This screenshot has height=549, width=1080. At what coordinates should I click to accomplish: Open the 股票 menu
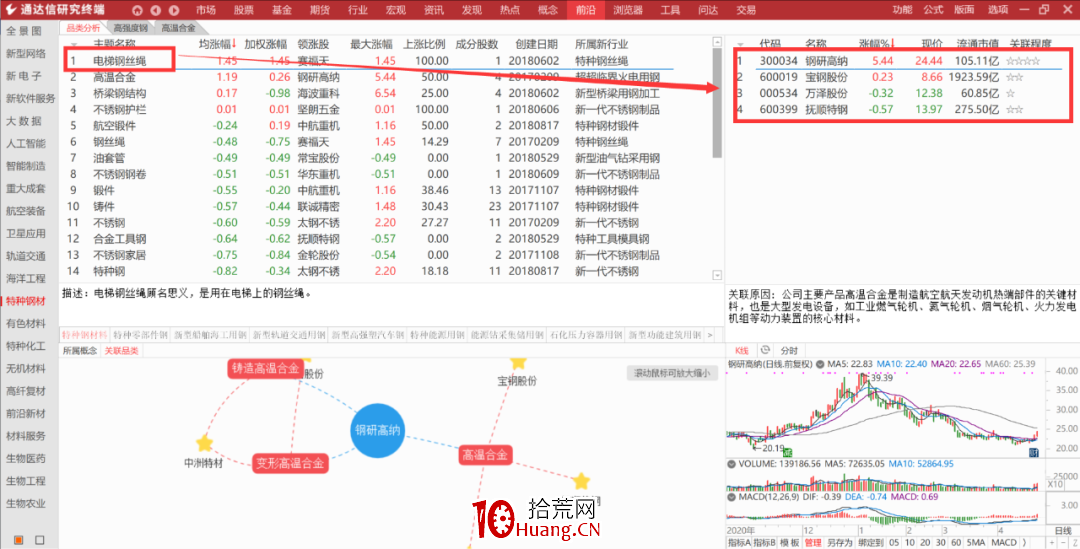[243, 10]
